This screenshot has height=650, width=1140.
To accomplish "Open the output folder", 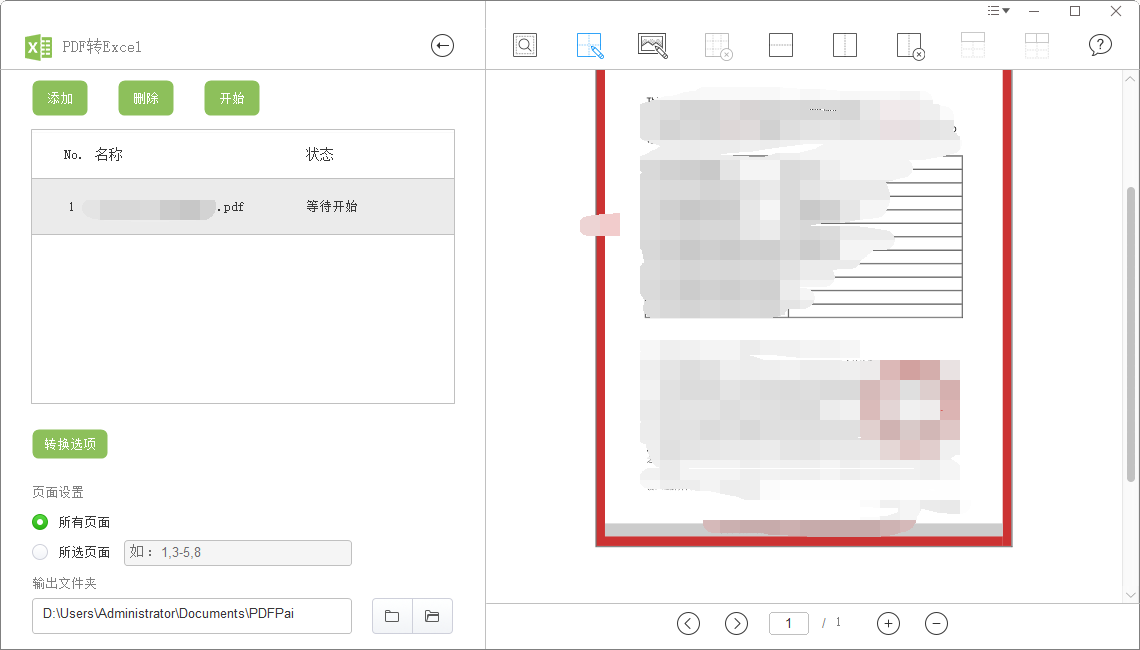I will [432, 616].
